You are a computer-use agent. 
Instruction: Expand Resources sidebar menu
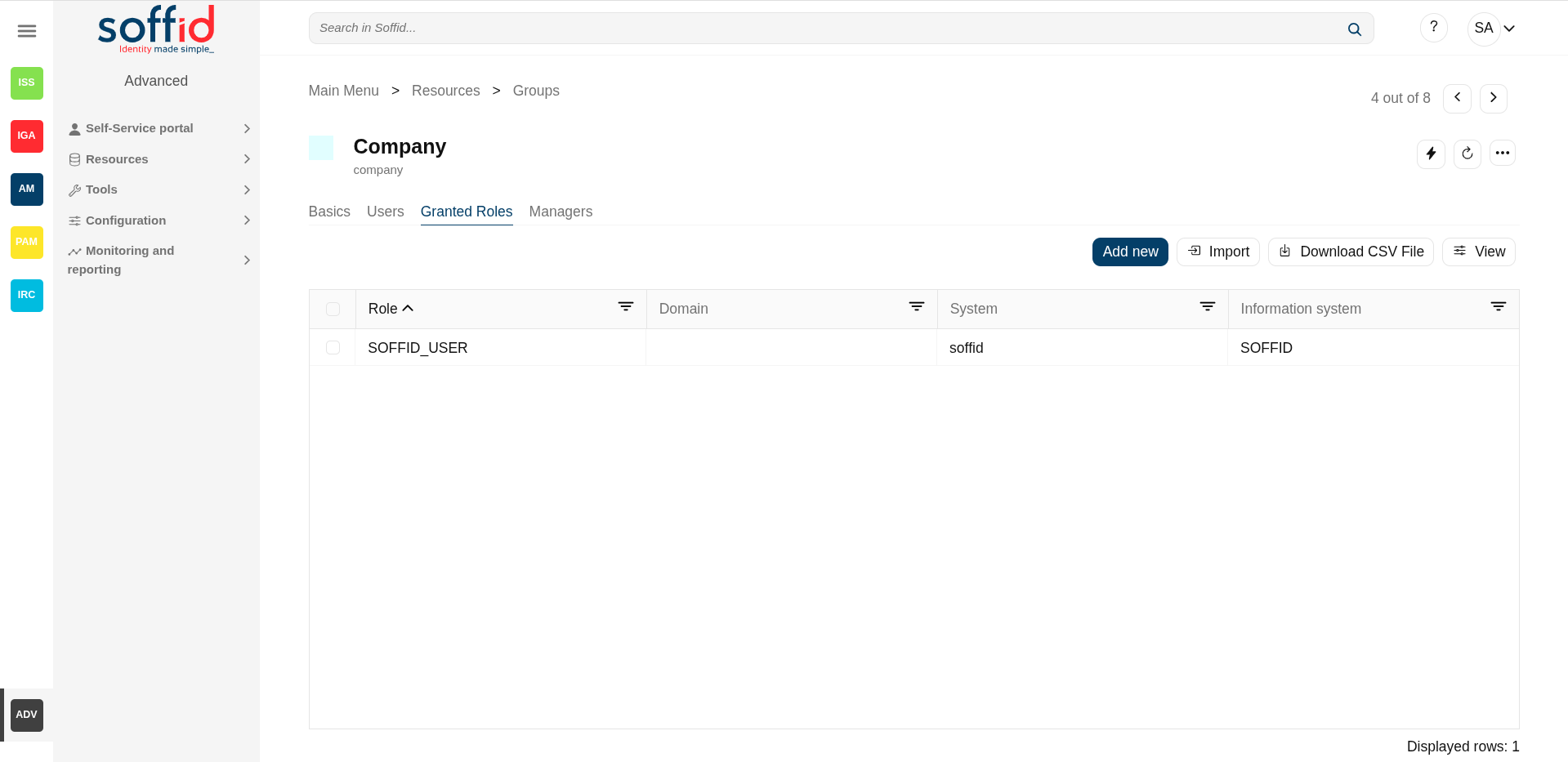point(159,159)
